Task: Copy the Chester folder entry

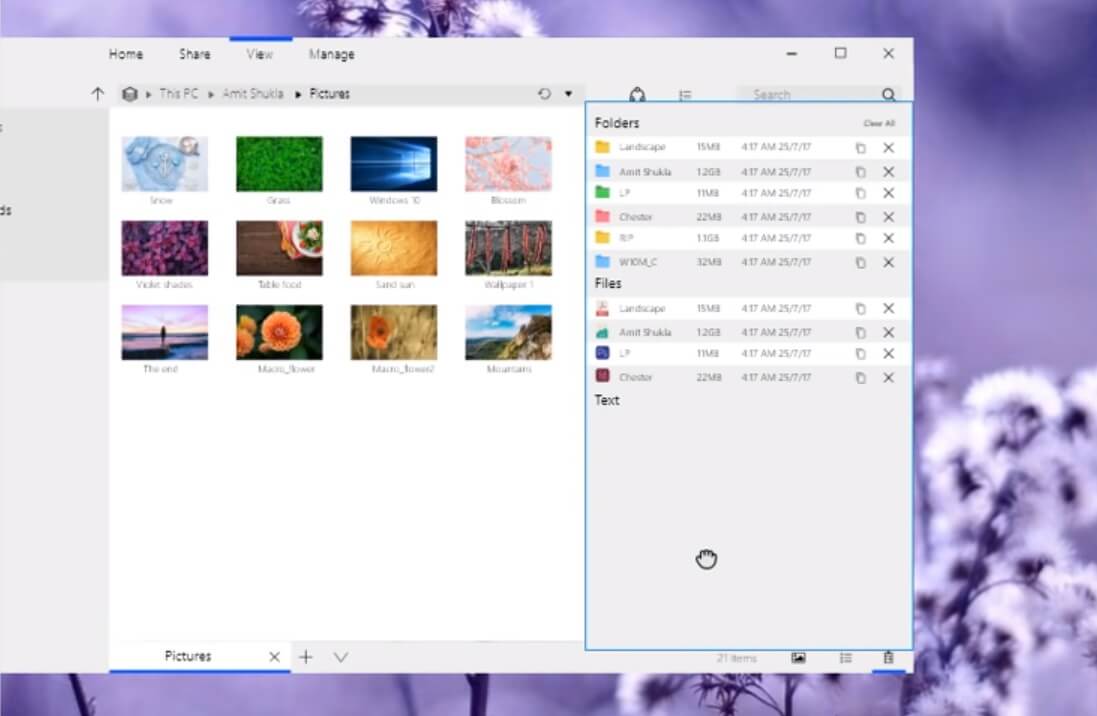Action: coord(861,217)
